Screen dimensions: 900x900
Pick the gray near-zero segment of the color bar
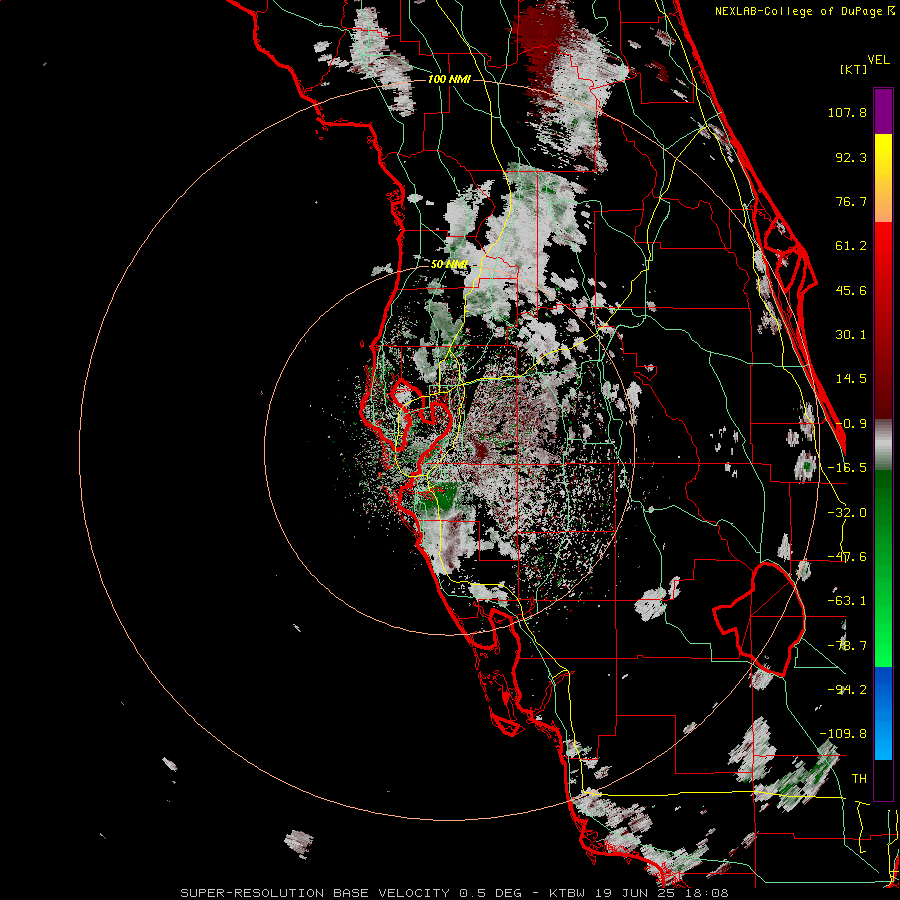(883, 445)
